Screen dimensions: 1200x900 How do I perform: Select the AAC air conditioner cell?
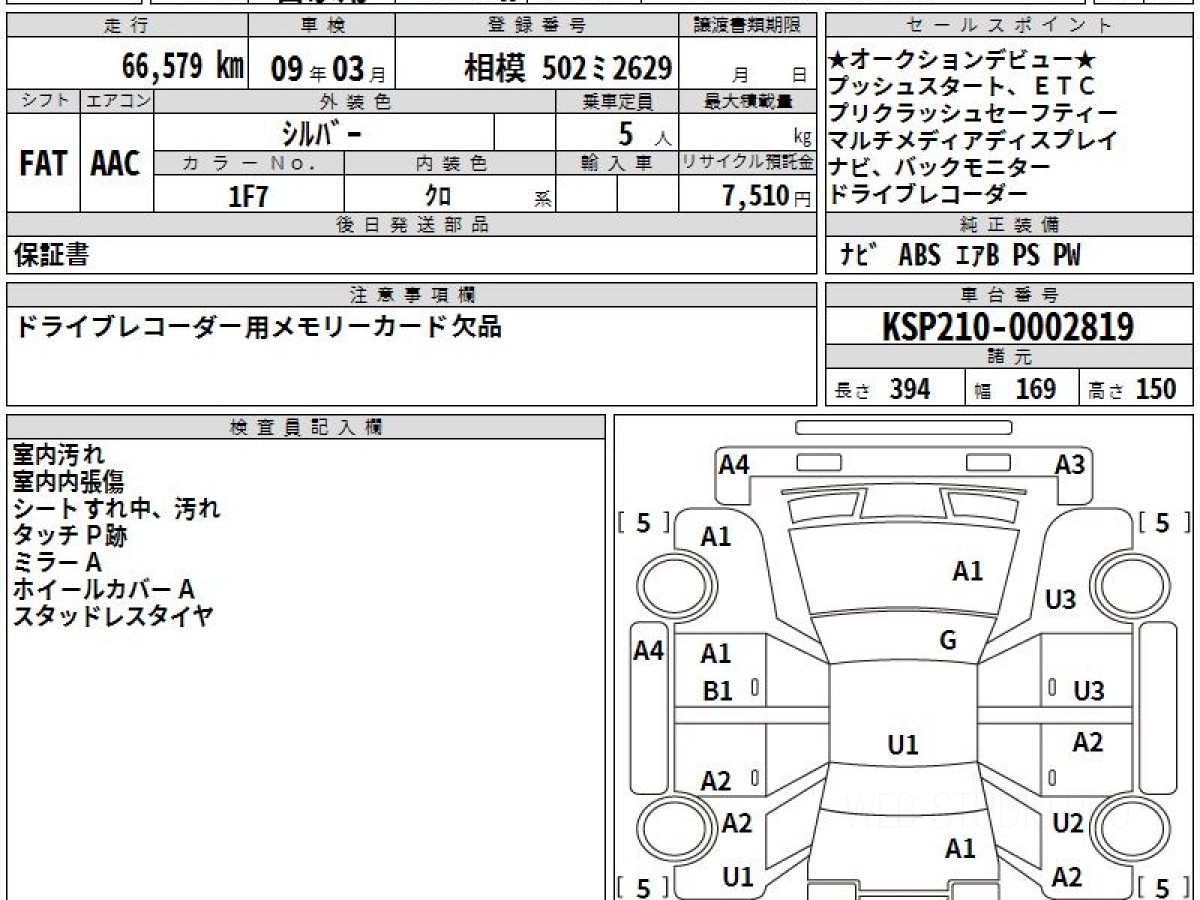(116, 164)
